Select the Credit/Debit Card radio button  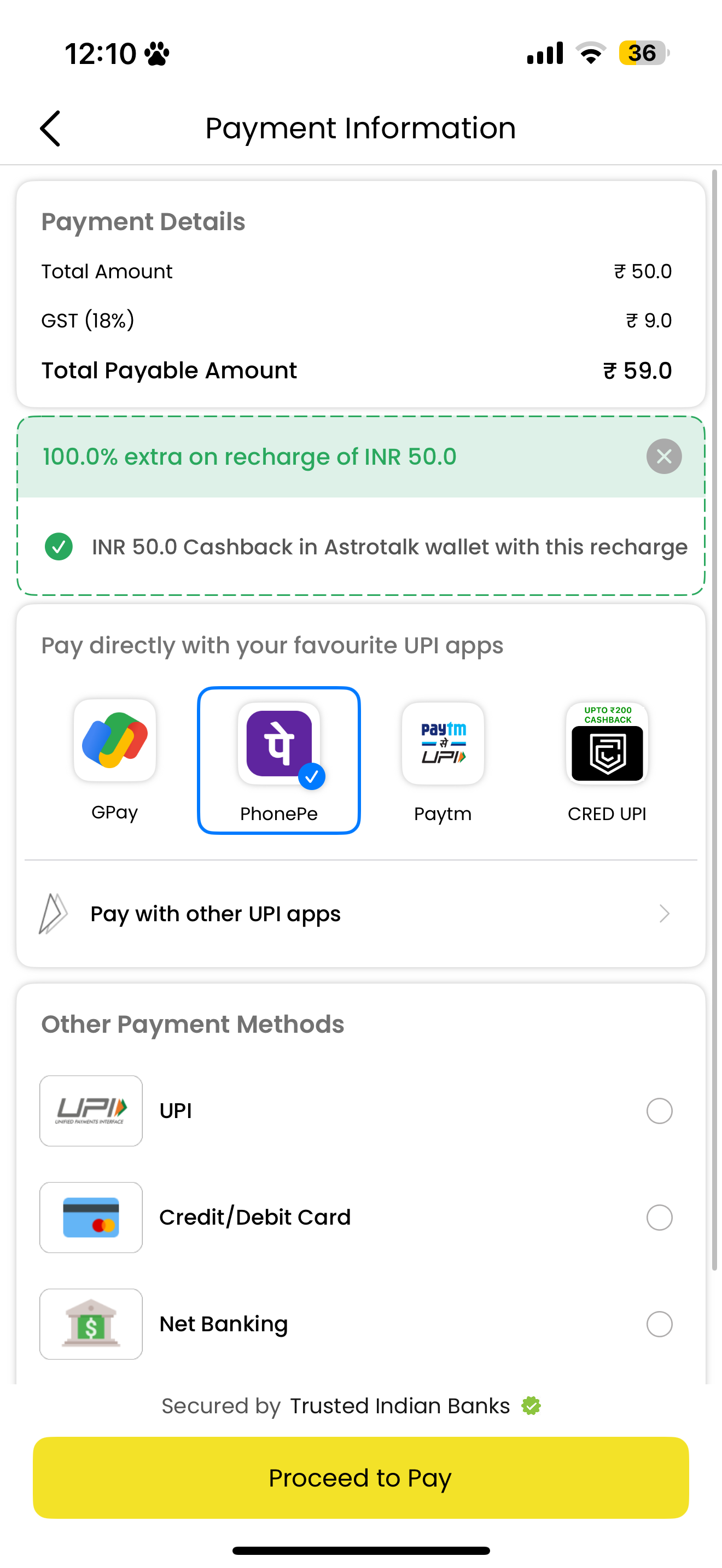click(x=659, y=1218)
